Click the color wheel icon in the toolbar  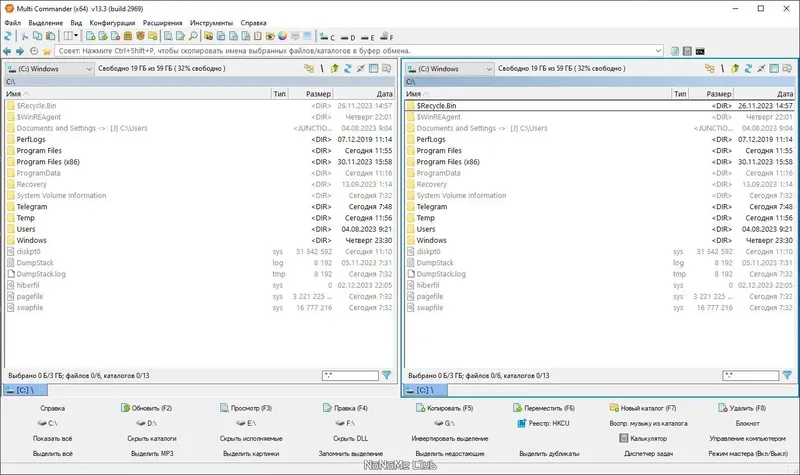tap(282, 36)
